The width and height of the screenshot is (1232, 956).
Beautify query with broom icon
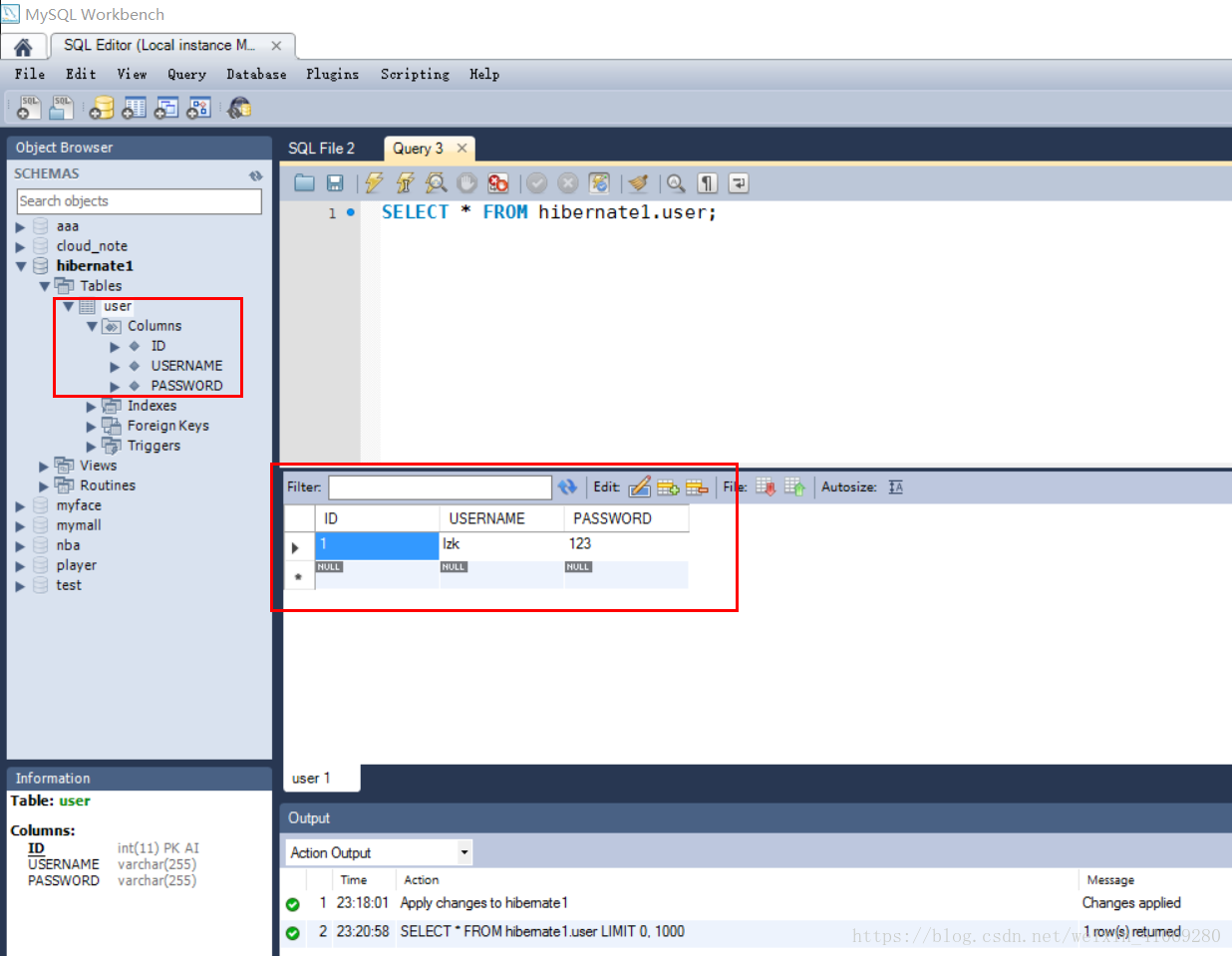pyautogui.click(x=638, y=182)
